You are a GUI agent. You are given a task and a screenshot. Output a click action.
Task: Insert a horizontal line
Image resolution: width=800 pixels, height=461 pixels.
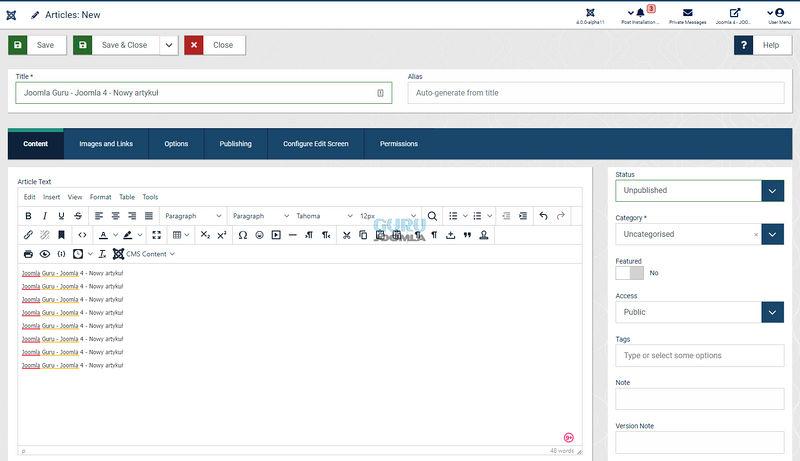pos(292,235)
